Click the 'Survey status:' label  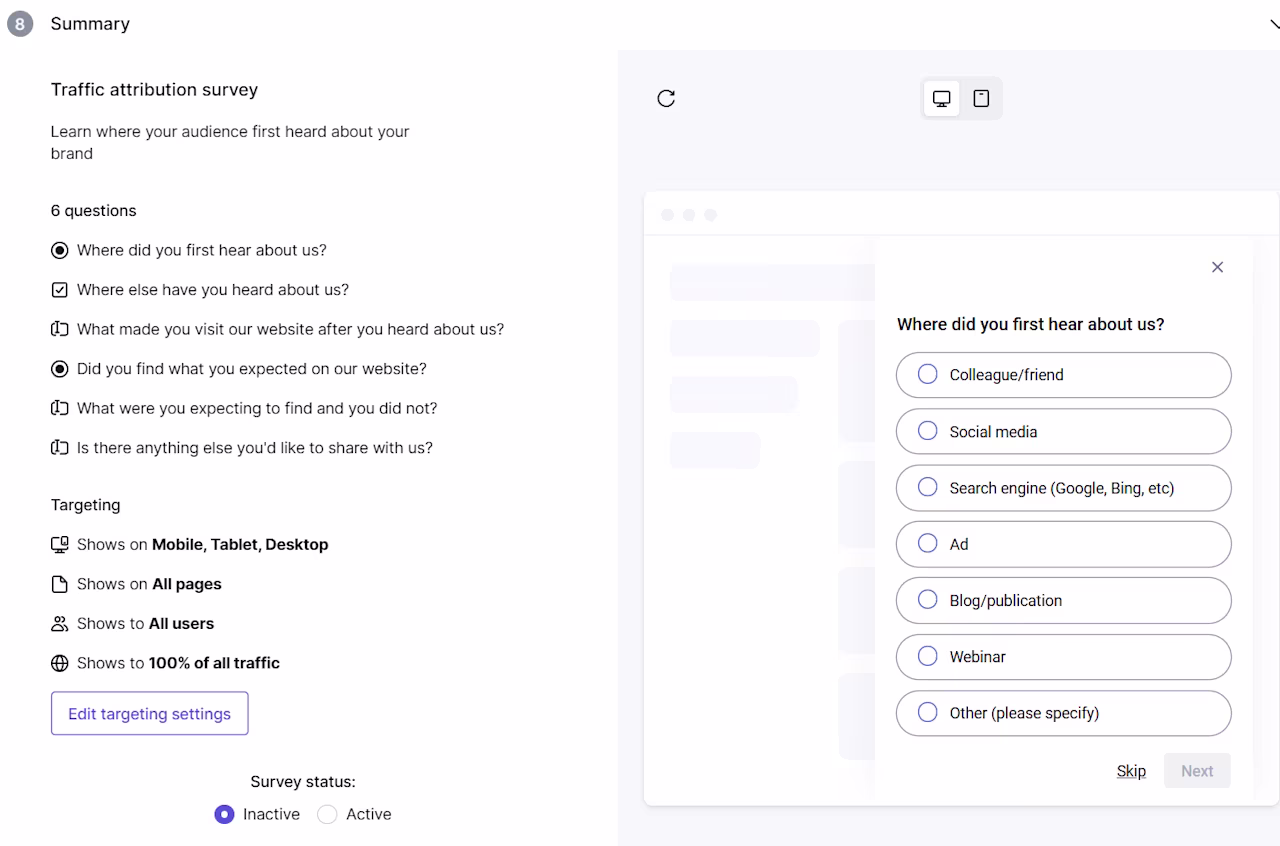303,782
